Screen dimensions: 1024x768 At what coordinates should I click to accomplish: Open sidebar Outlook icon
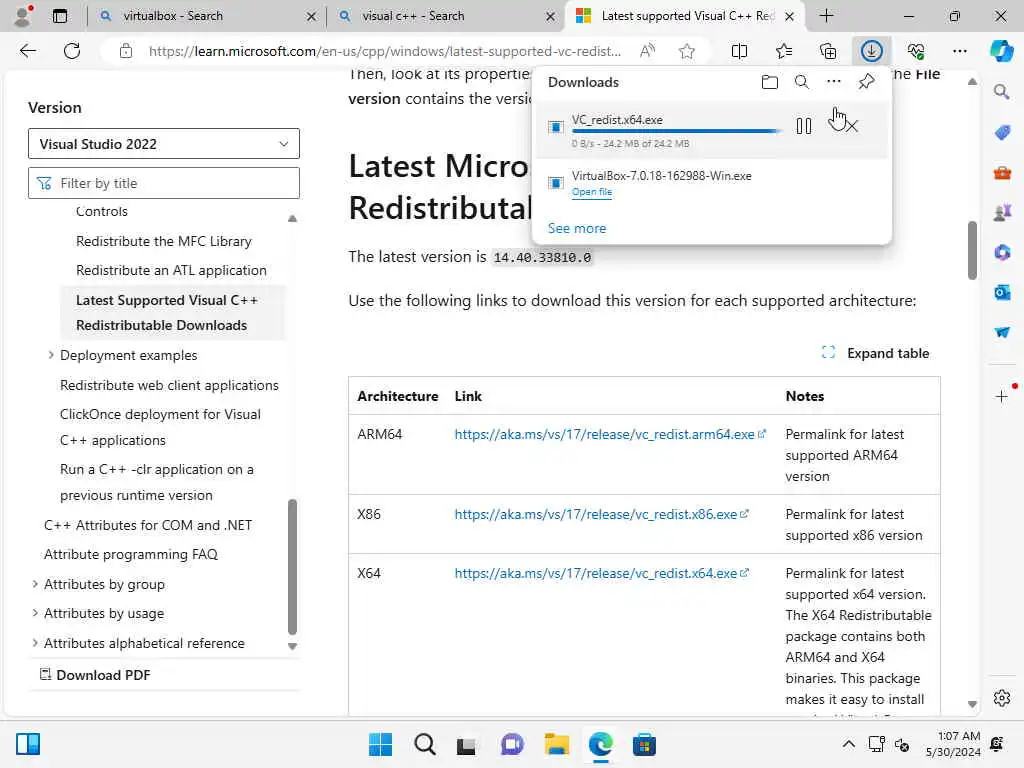click(1002, 292)
